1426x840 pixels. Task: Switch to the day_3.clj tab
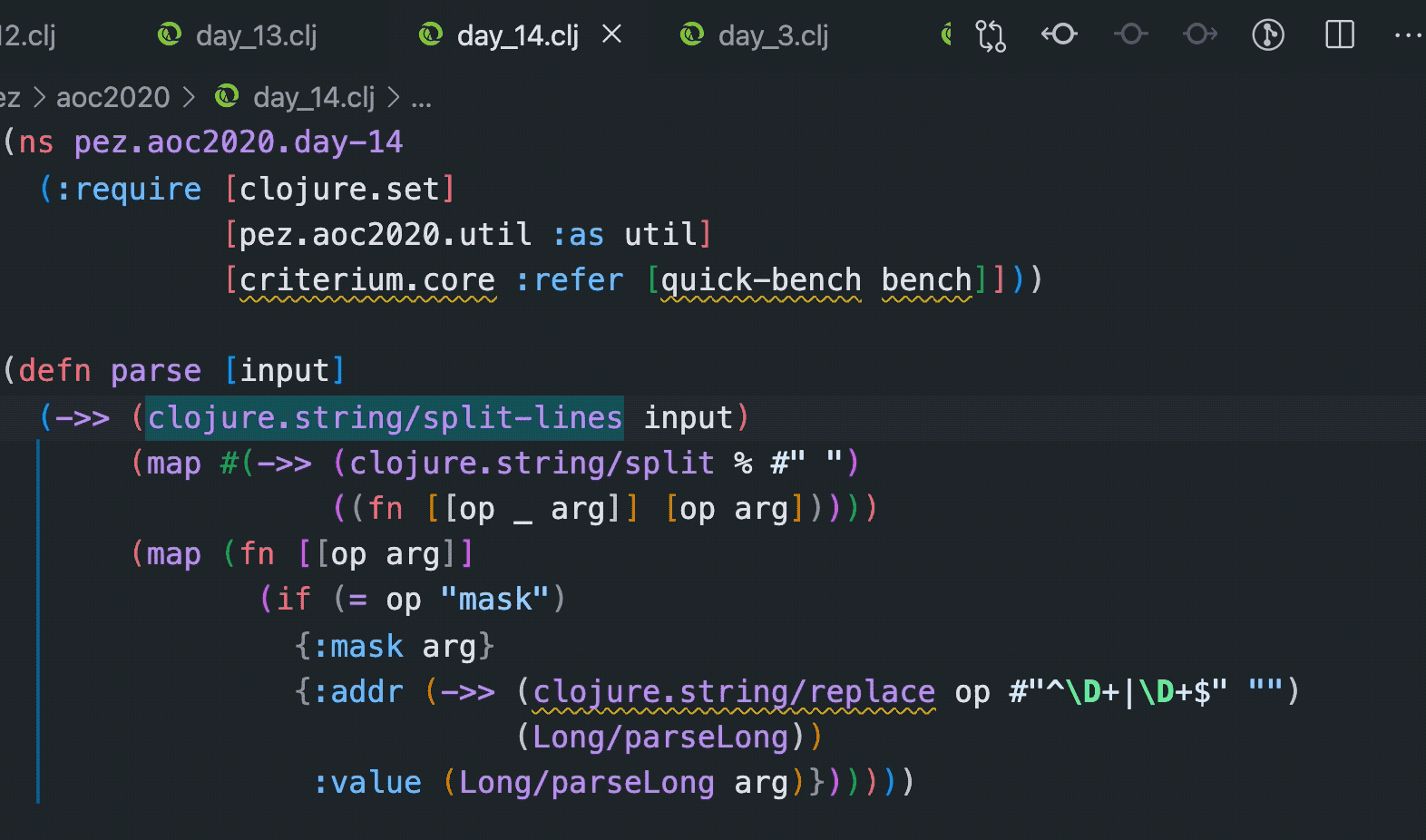[x=773, y=36]
